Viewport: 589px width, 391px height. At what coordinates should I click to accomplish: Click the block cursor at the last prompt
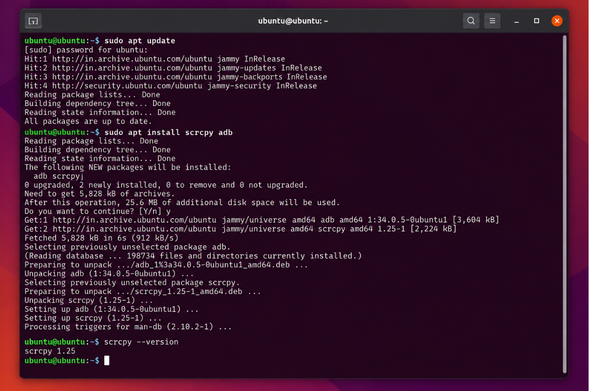click(107, 361)
